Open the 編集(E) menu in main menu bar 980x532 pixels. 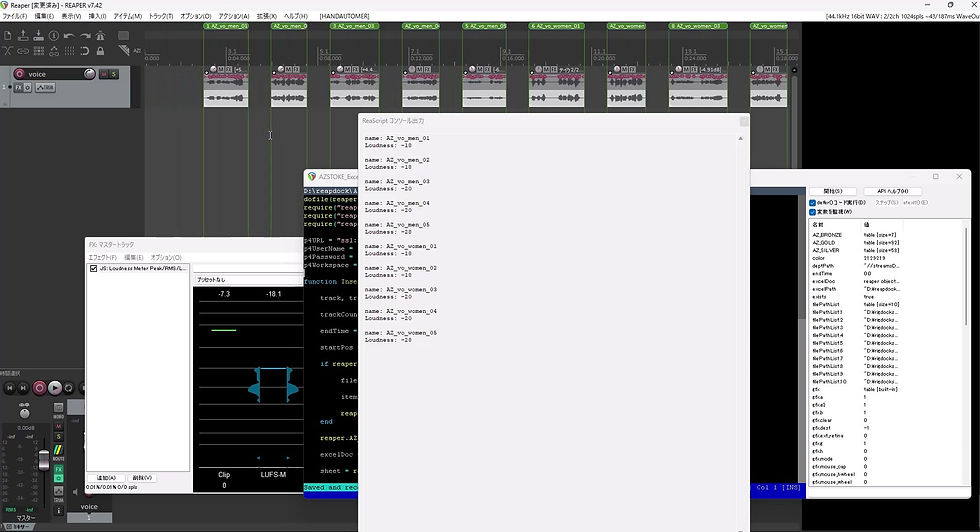tap(44, 16)
